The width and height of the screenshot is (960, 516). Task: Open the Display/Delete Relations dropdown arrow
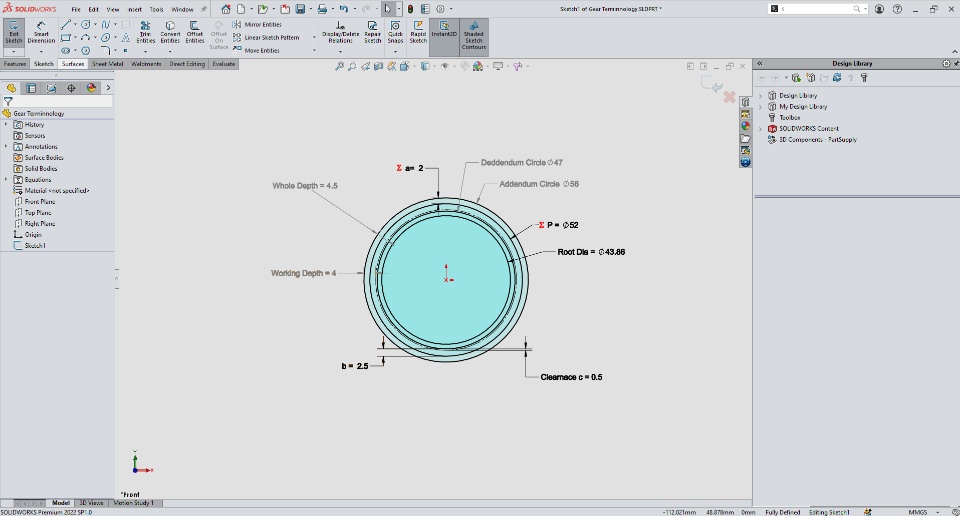(340, 51)
